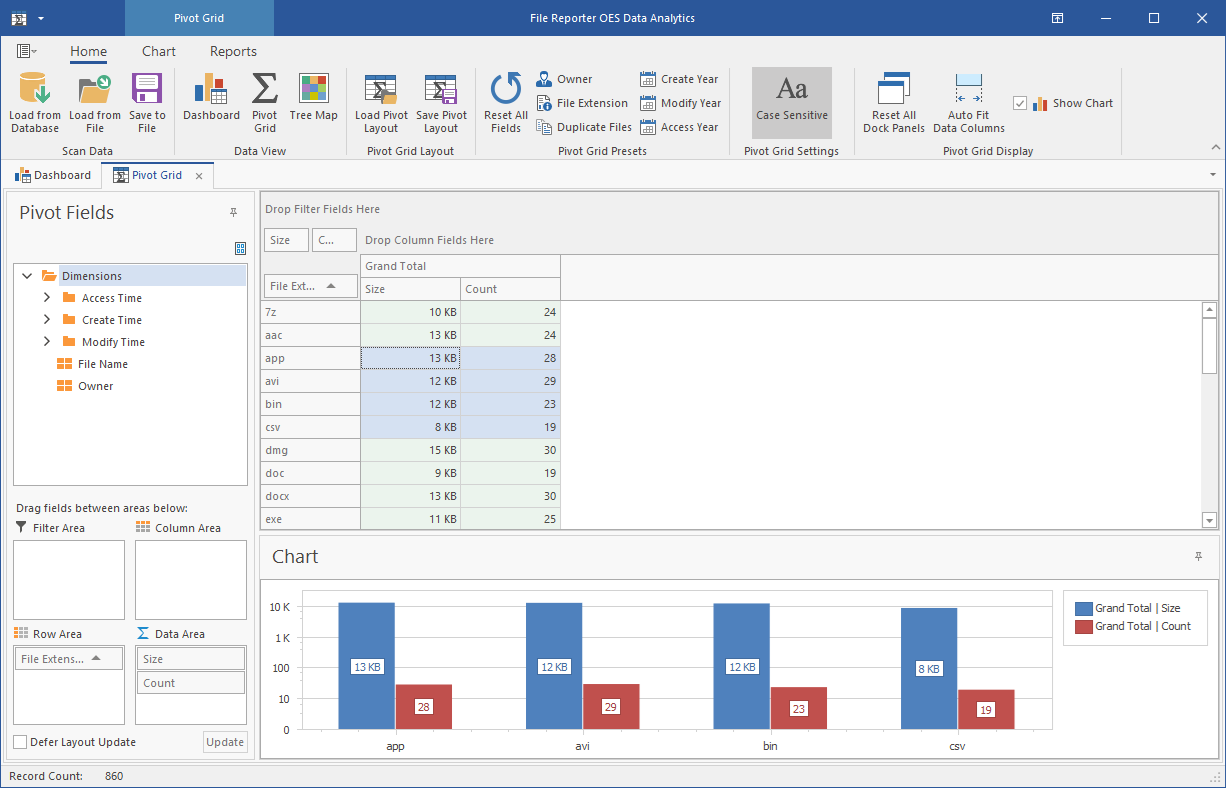This screenshot has height=788, width=1226.
Task: Toggle the Case Sensitive setting
Action: [791, 103]
